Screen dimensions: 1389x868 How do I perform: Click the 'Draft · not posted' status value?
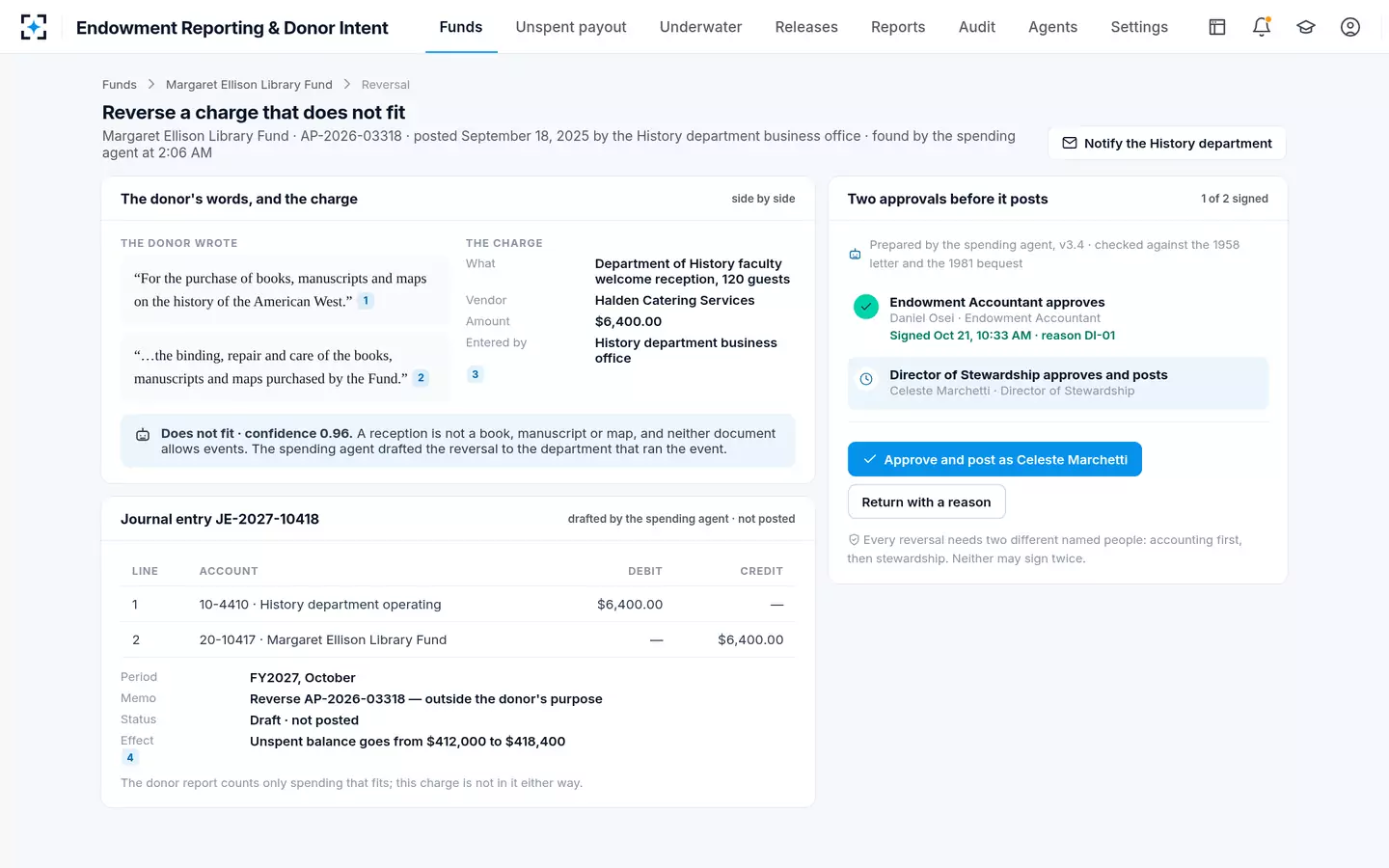click(x=304, y=719)
